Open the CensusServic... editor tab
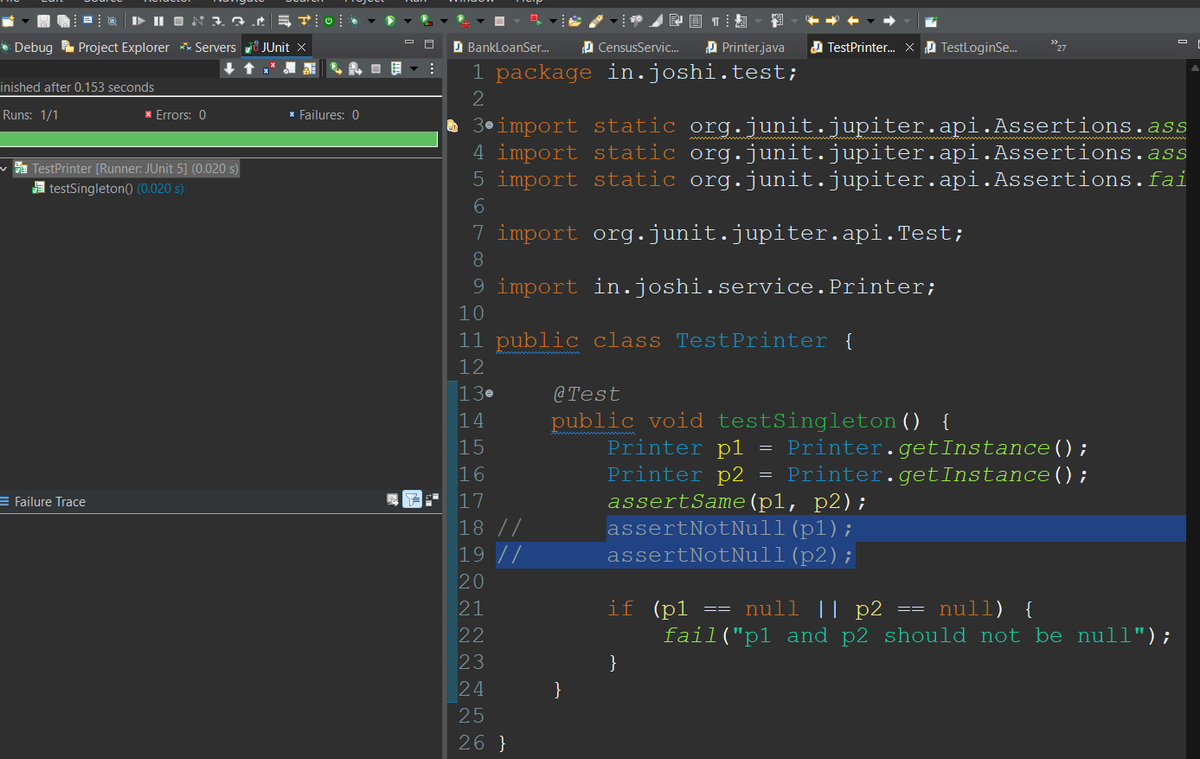The width and height of the screenshot is (1200, 759). [x=631, y=47]
